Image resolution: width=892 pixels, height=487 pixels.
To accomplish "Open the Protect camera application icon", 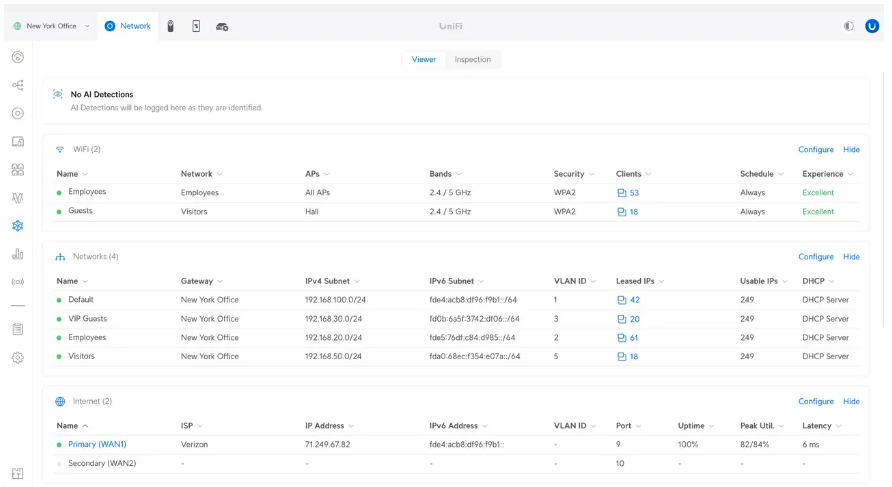I will click(171, 26).
